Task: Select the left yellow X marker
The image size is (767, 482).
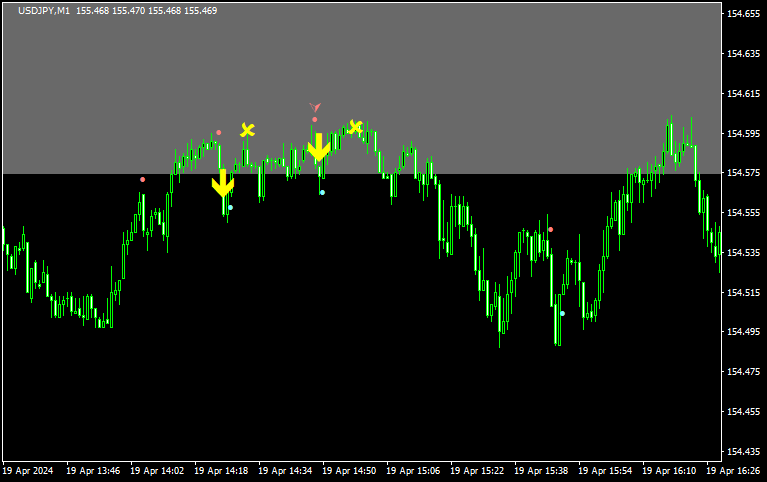Action: (x=247, y=130)
